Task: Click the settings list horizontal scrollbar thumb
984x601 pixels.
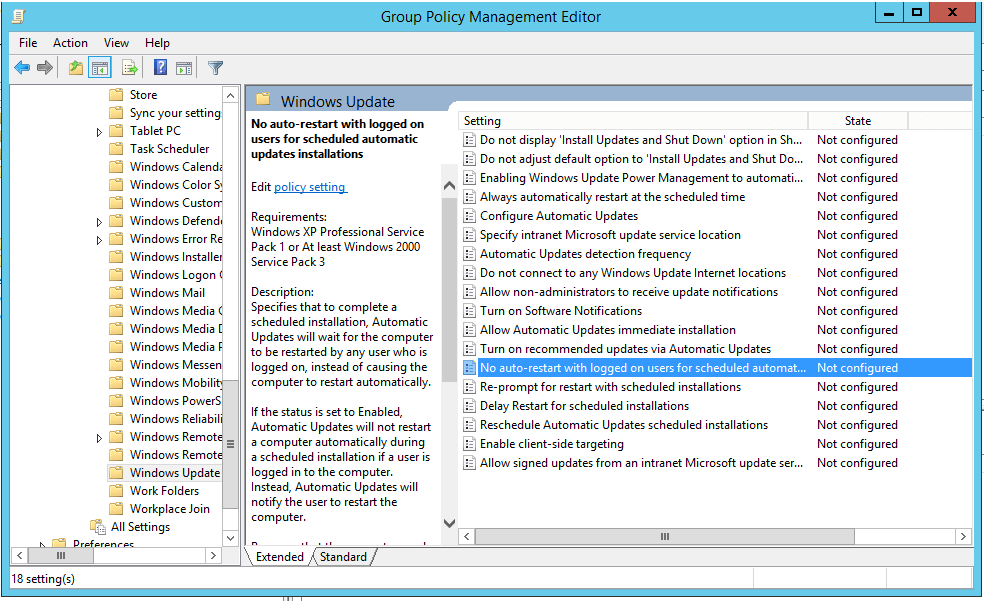Action: 665,536
